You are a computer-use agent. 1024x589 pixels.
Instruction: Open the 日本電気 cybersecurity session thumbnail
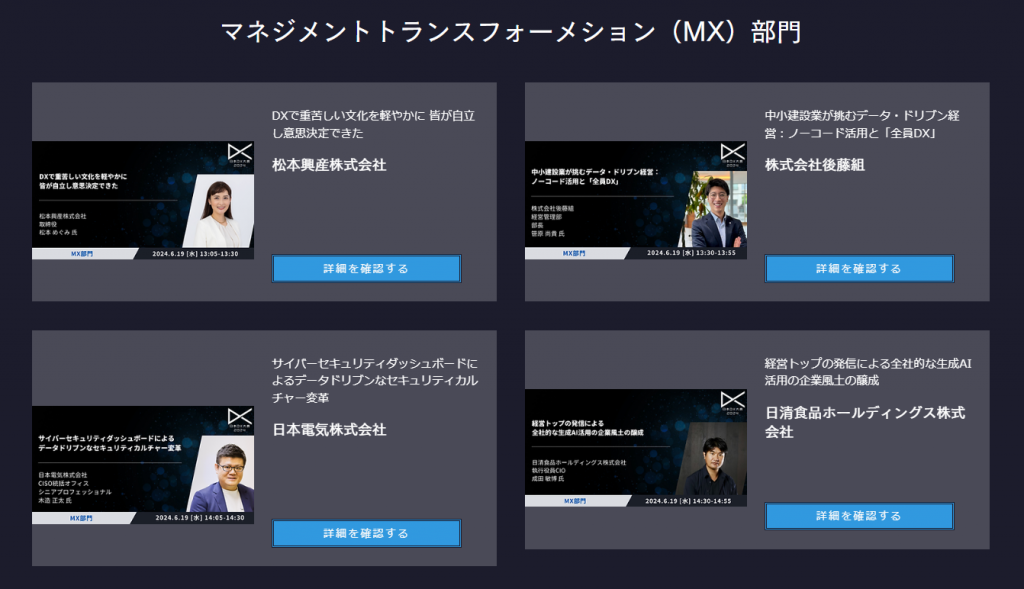click(x=143, y=465)
